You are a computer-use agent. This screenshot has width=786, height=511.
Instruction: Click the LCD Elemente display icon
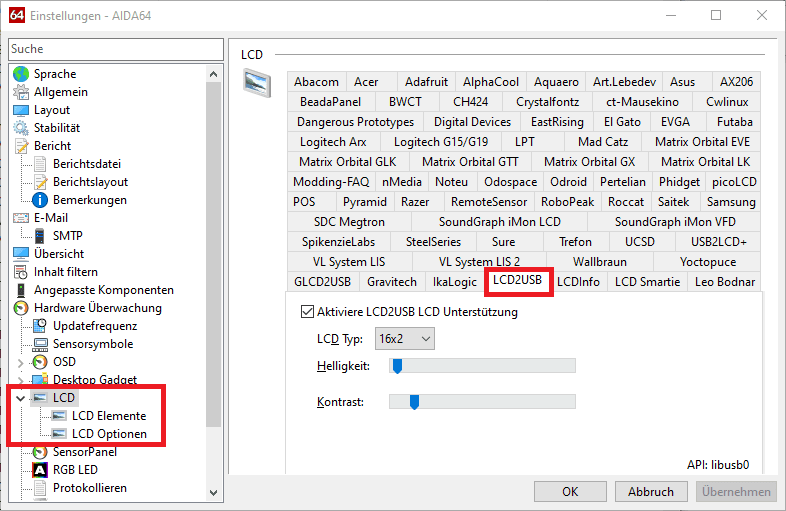[x=59, y=416]
